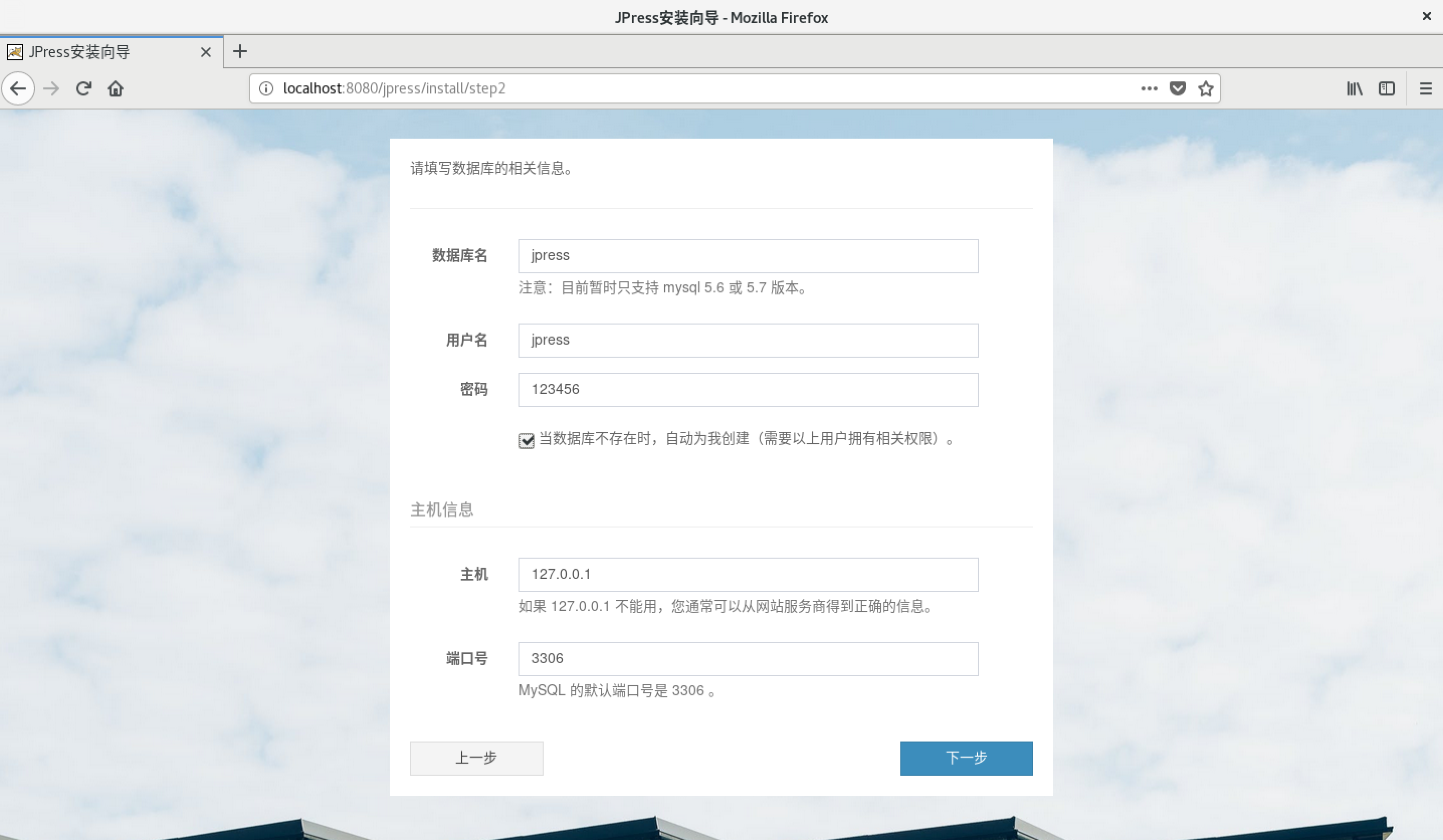Reload the JPress install page
Screen dimensions: 1443x840
click(x=83, y=88)
